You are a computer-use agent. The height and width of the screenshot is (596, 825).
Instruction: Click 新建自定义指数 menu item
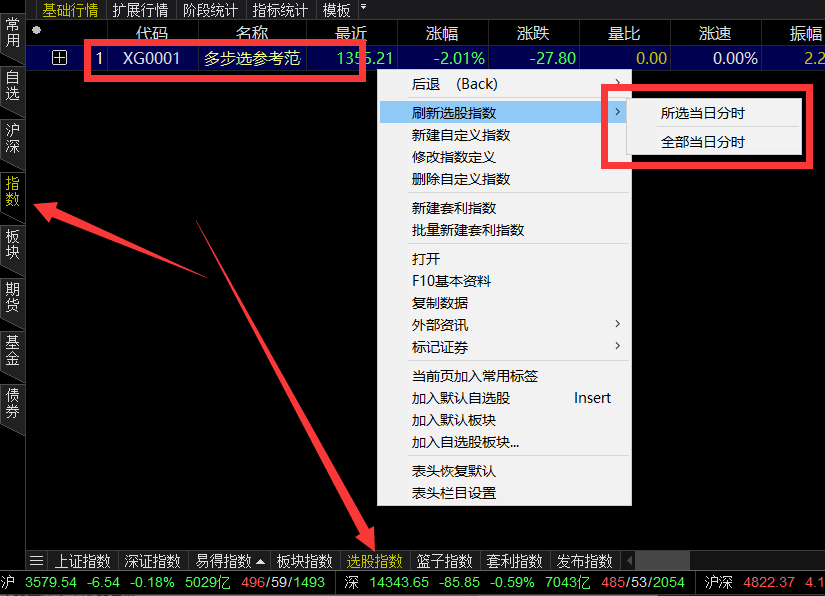505,135
